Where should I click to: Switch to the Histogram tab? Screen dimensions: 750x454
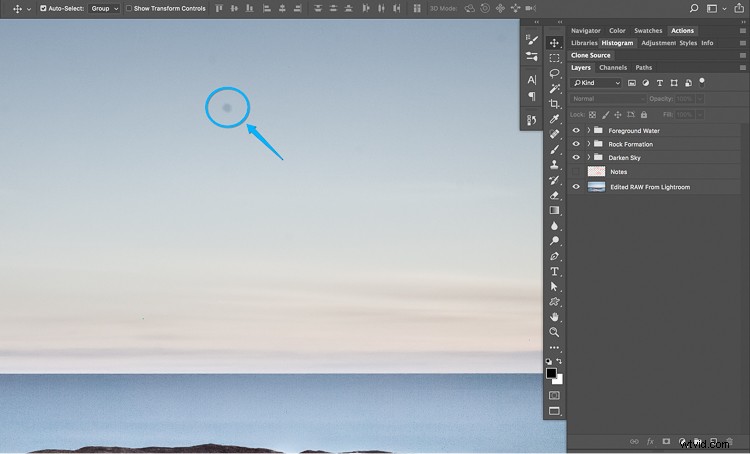[617, 43]
